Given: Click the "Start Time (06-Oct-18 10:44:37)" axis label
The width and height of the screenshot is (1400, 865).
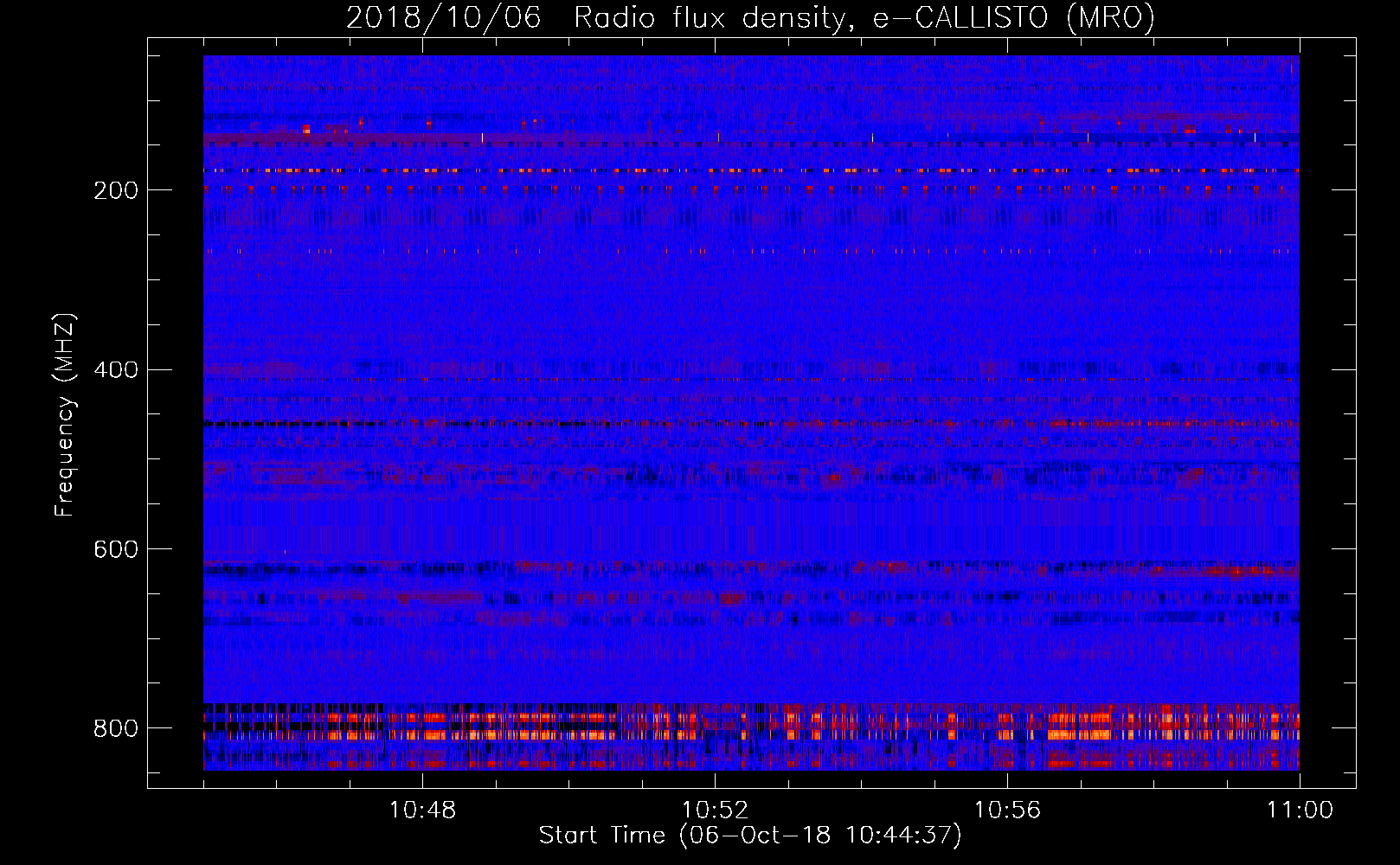Looking at the screenshot, I should coord(750,836).
